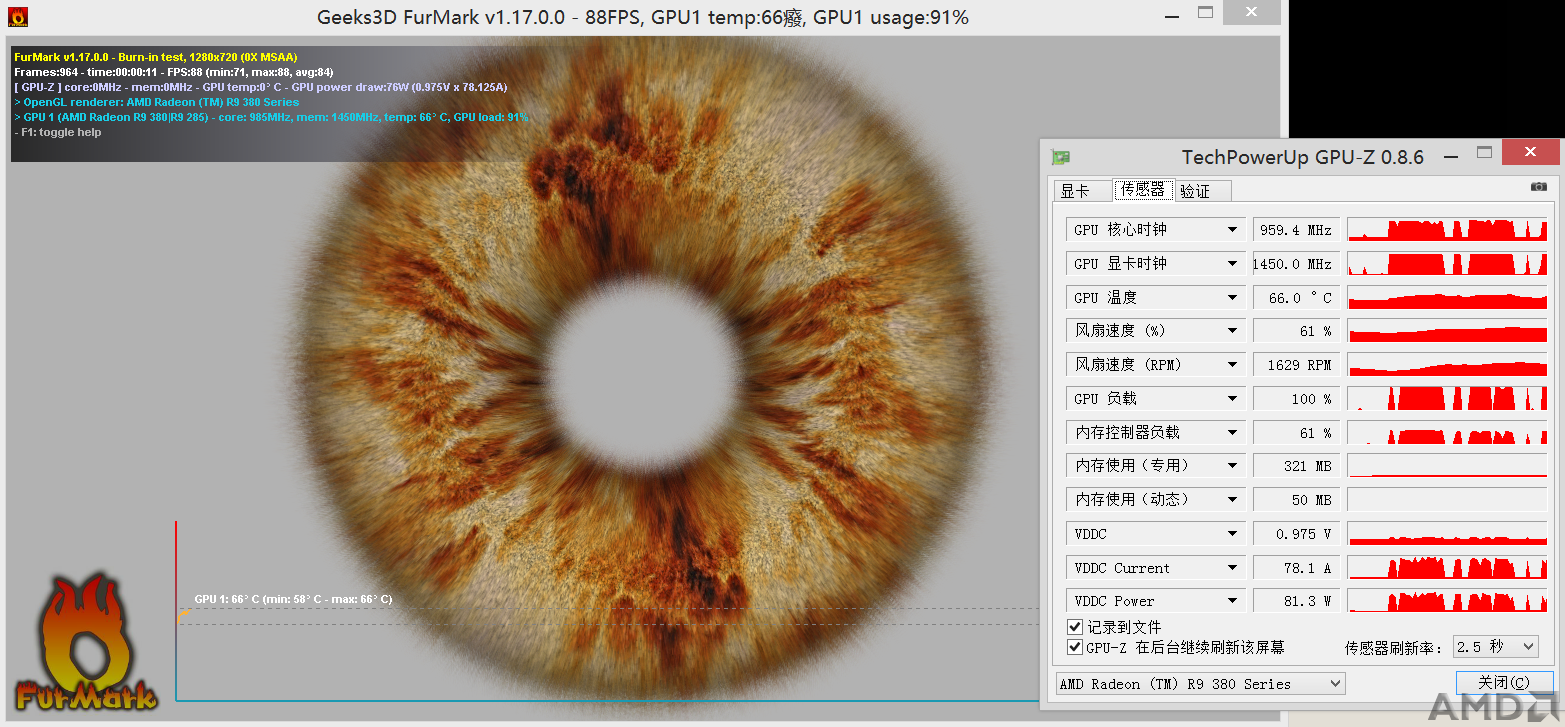The image size is (1565, 727).
Task: Select the 传感器 tab
Action: coord(1143,189)
